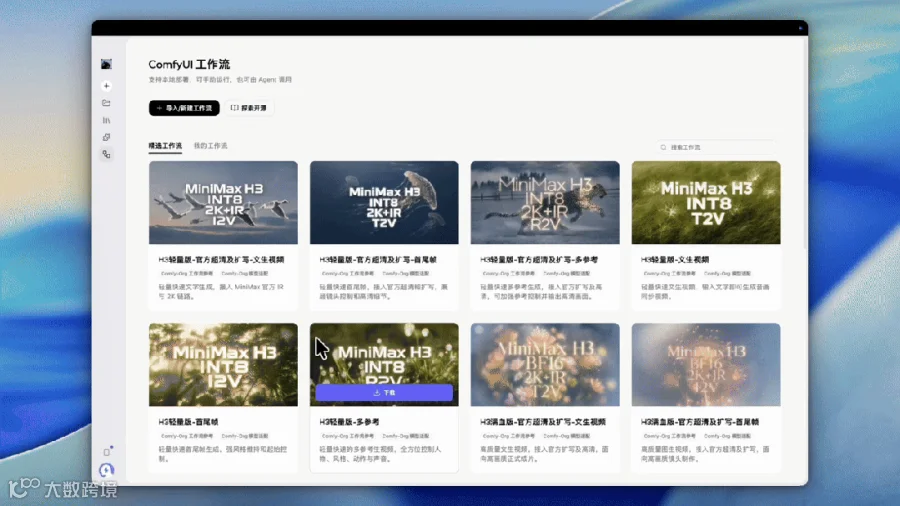The width and height of the screenshot is (900, 506).
Task: Click Comfy-Org 工作流参考 tag on H3轻量版-首尾帧 card
Action: pos(187,436)
